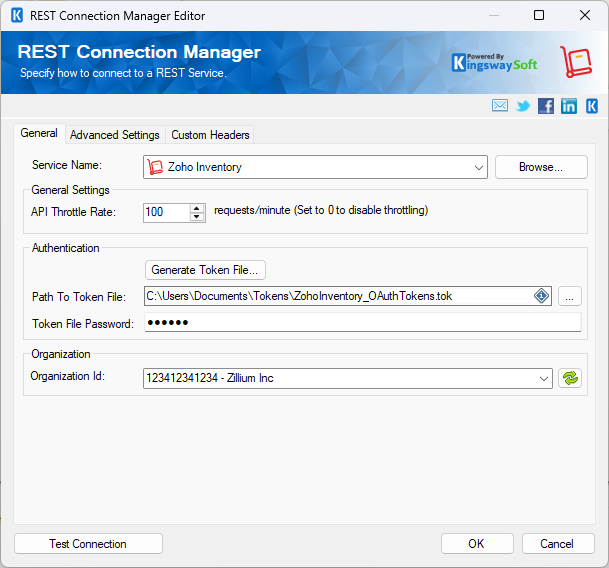
Task: Click the red Zoho Inventory icon in banner
Action: (x=576, y=62)
